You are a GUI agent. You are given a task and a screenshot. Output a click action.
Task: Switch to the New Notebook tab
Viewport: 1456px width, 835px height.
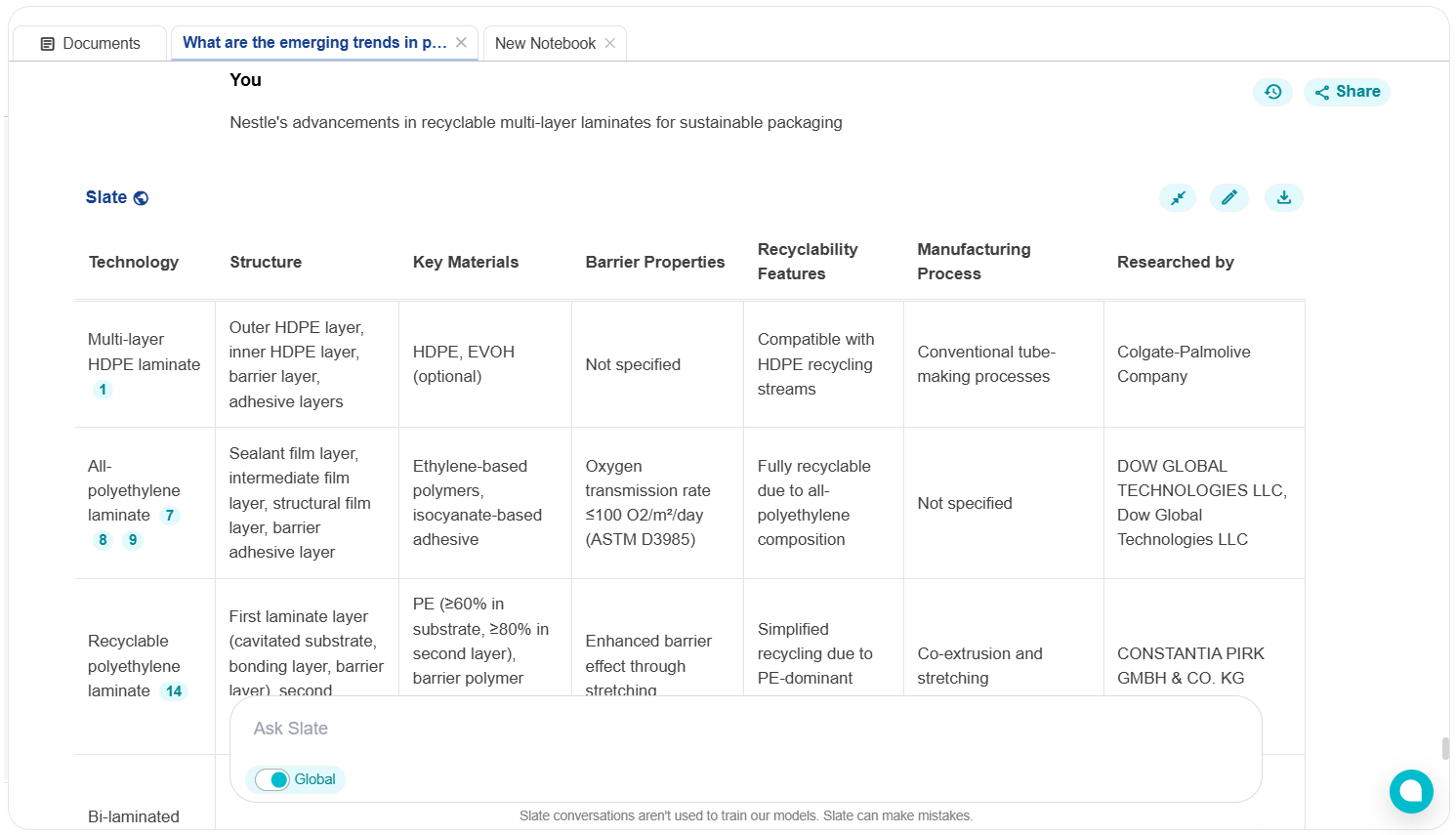click(544, 43)
